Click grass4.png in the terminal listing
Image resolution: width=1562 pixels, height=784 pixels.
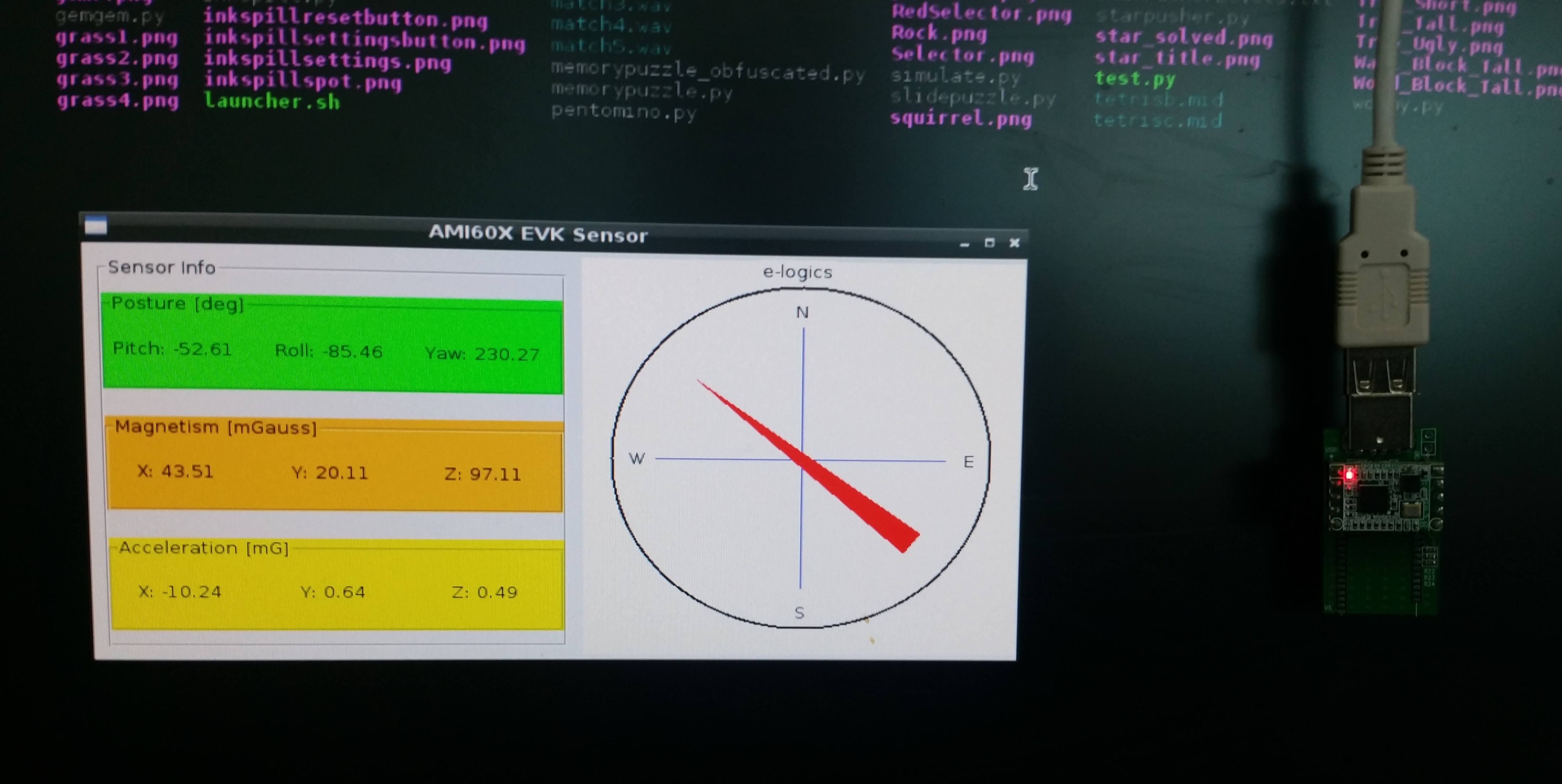pos(118,100)
